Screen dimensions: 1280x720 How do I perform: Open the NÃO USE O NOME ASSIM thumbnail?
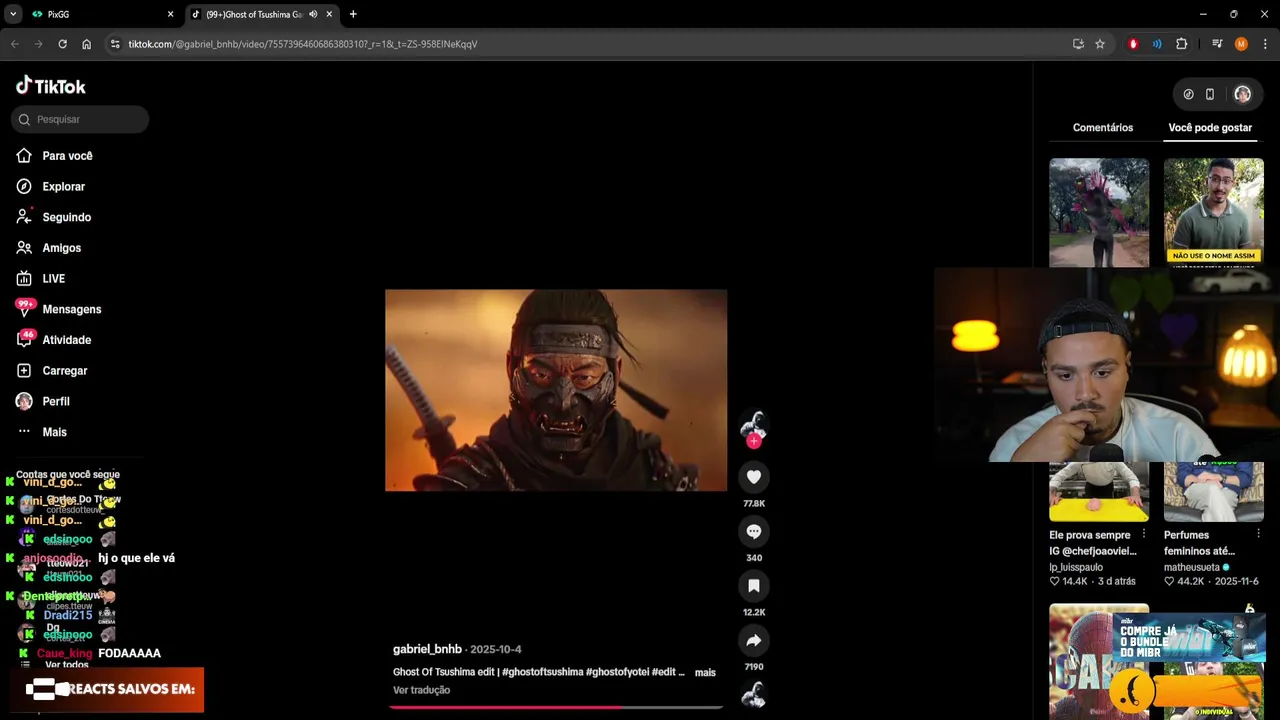point(1213,212)
